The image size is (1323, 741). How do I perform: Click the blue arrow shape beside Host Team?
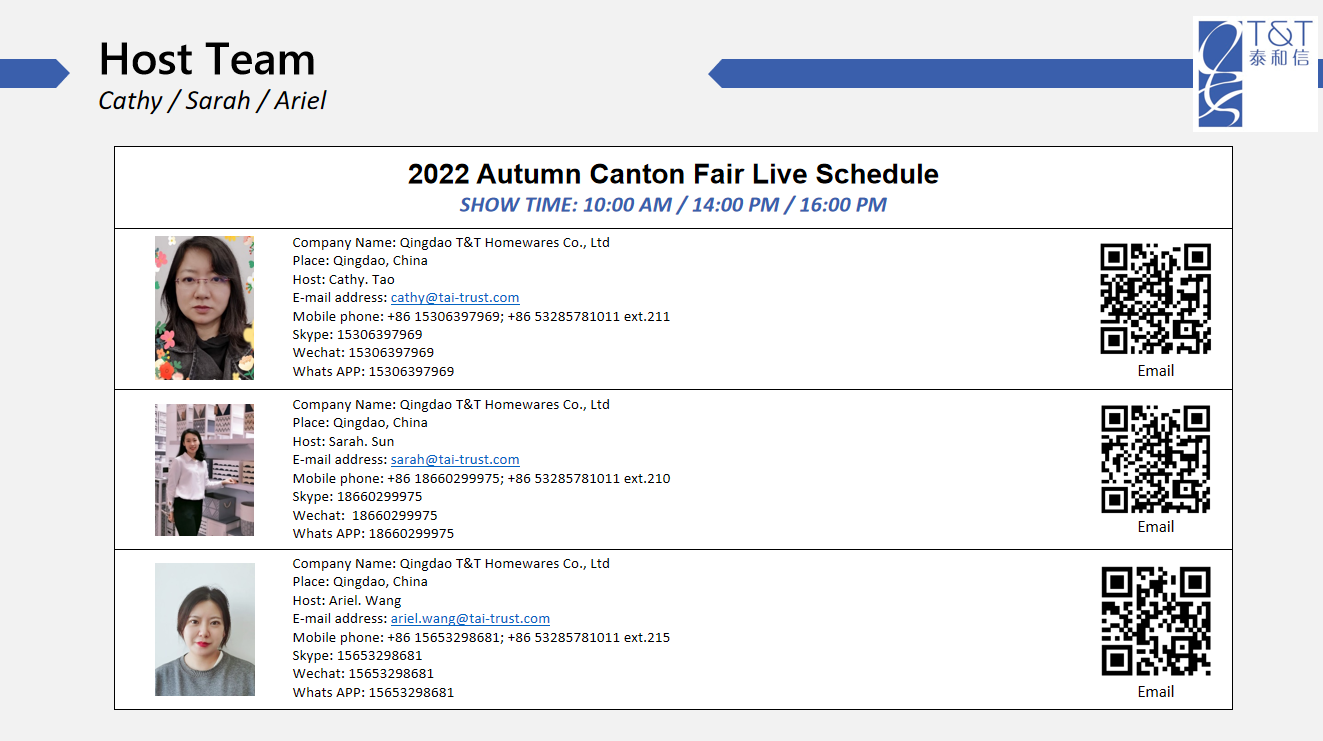(x=33, y=73)
